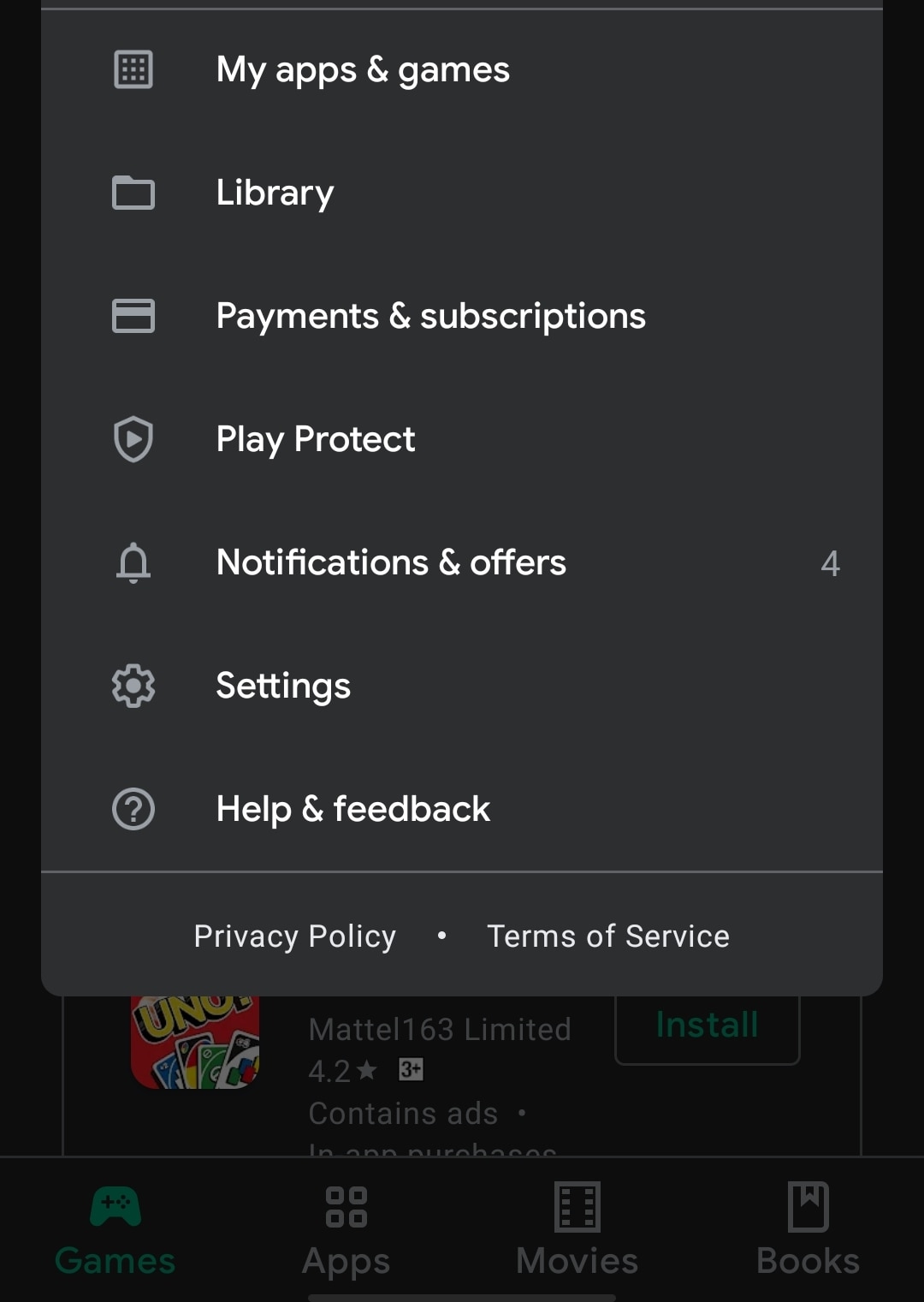Tap the Play Protect shield icon

click(133, 439)
